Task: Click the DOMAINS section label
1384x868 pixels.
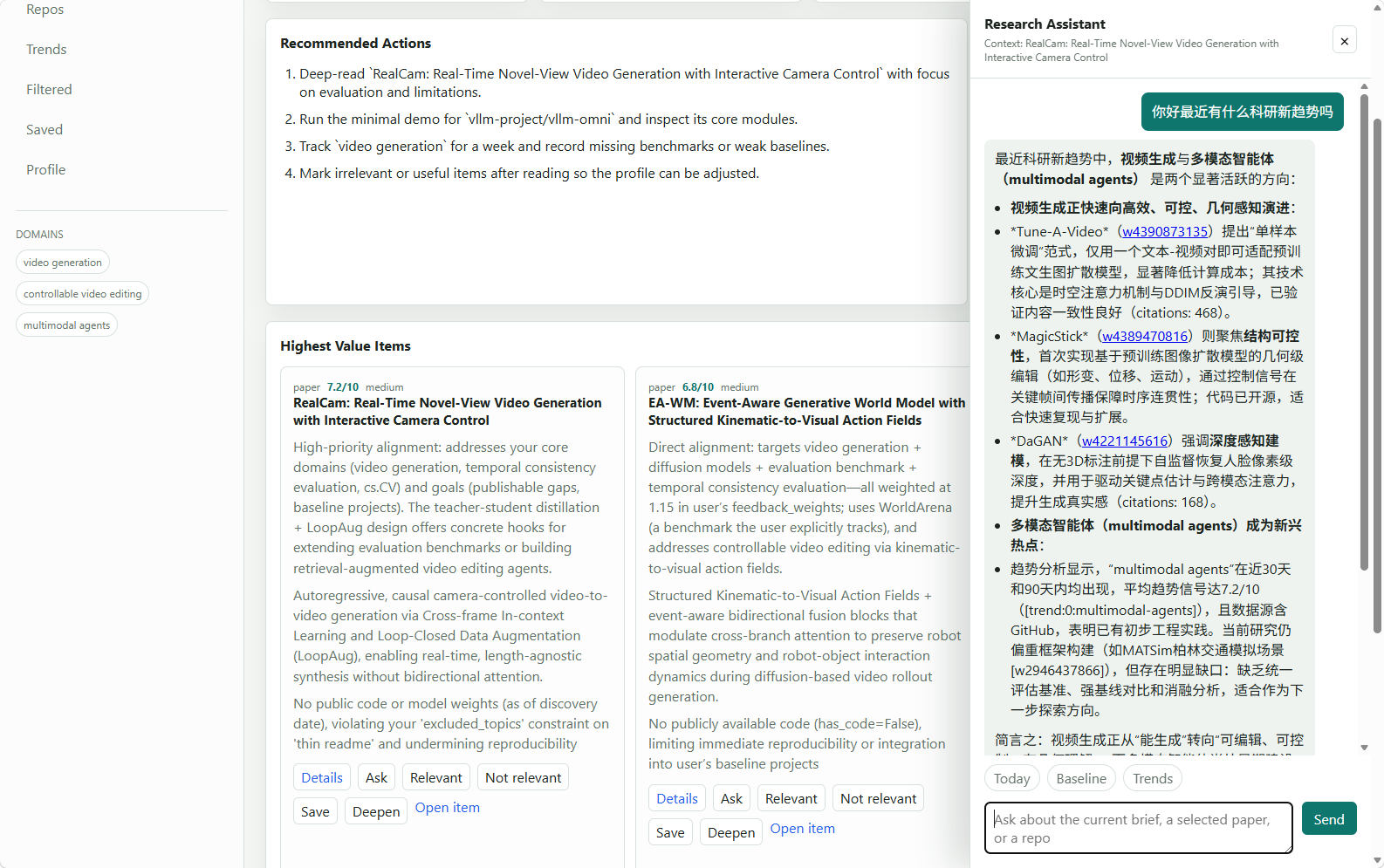Action: click(39, 235)
